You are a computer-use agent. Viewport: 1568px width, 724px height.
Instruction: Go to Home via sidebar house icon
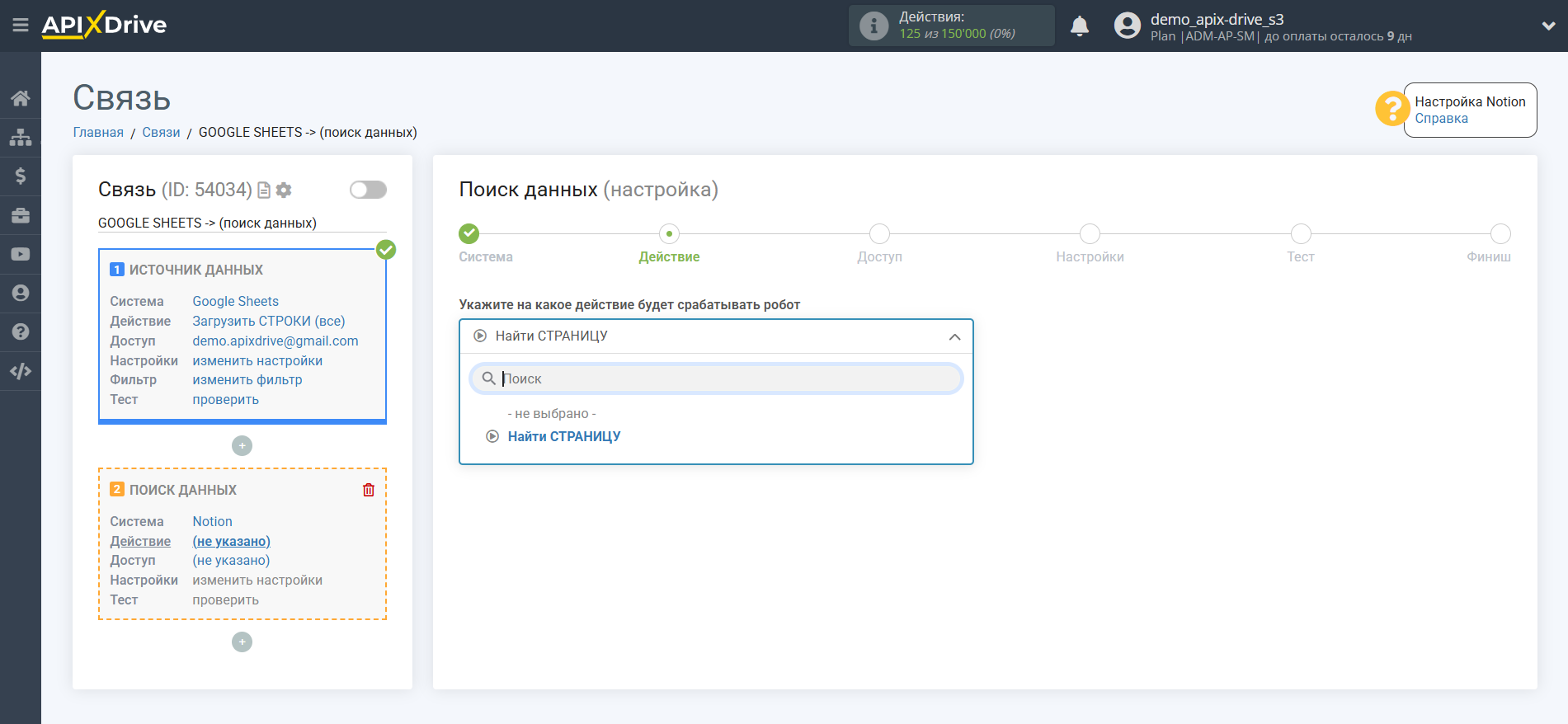[x=21, y=98]
